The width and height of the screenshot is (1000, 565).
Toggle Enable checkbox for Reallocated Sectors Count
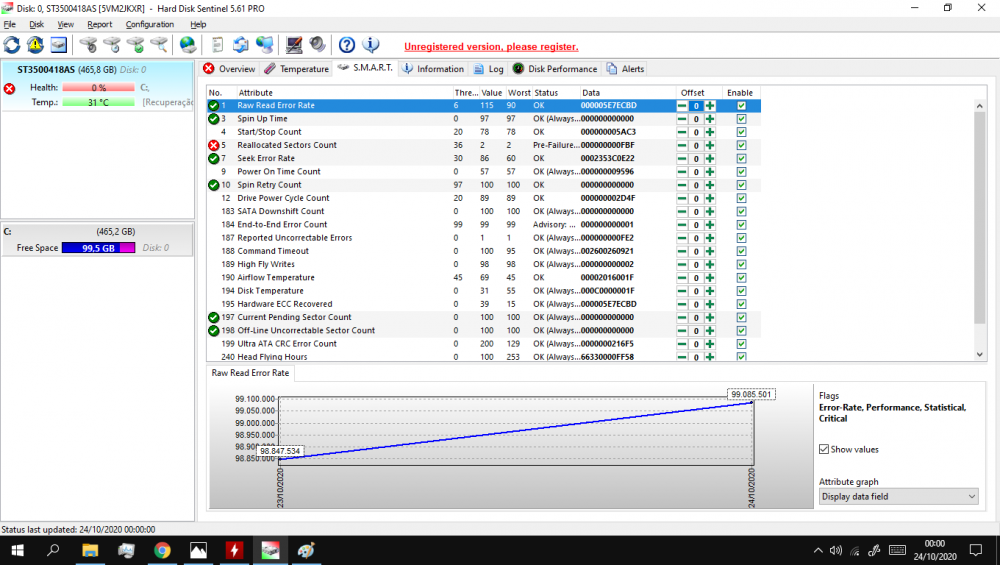click(x=741, y=145)
